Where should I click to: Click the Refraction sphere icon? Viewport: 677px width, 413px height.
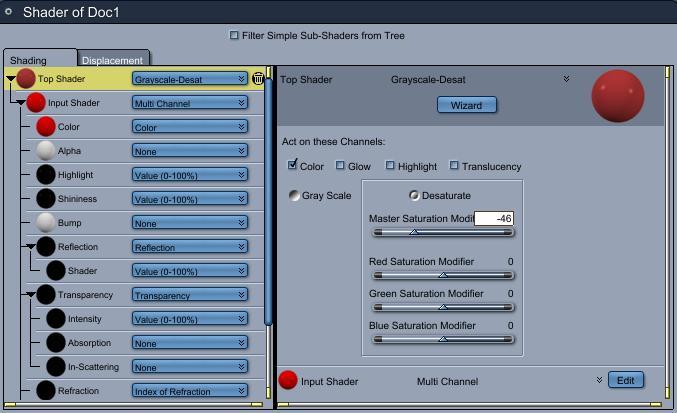tap(45, 391)
